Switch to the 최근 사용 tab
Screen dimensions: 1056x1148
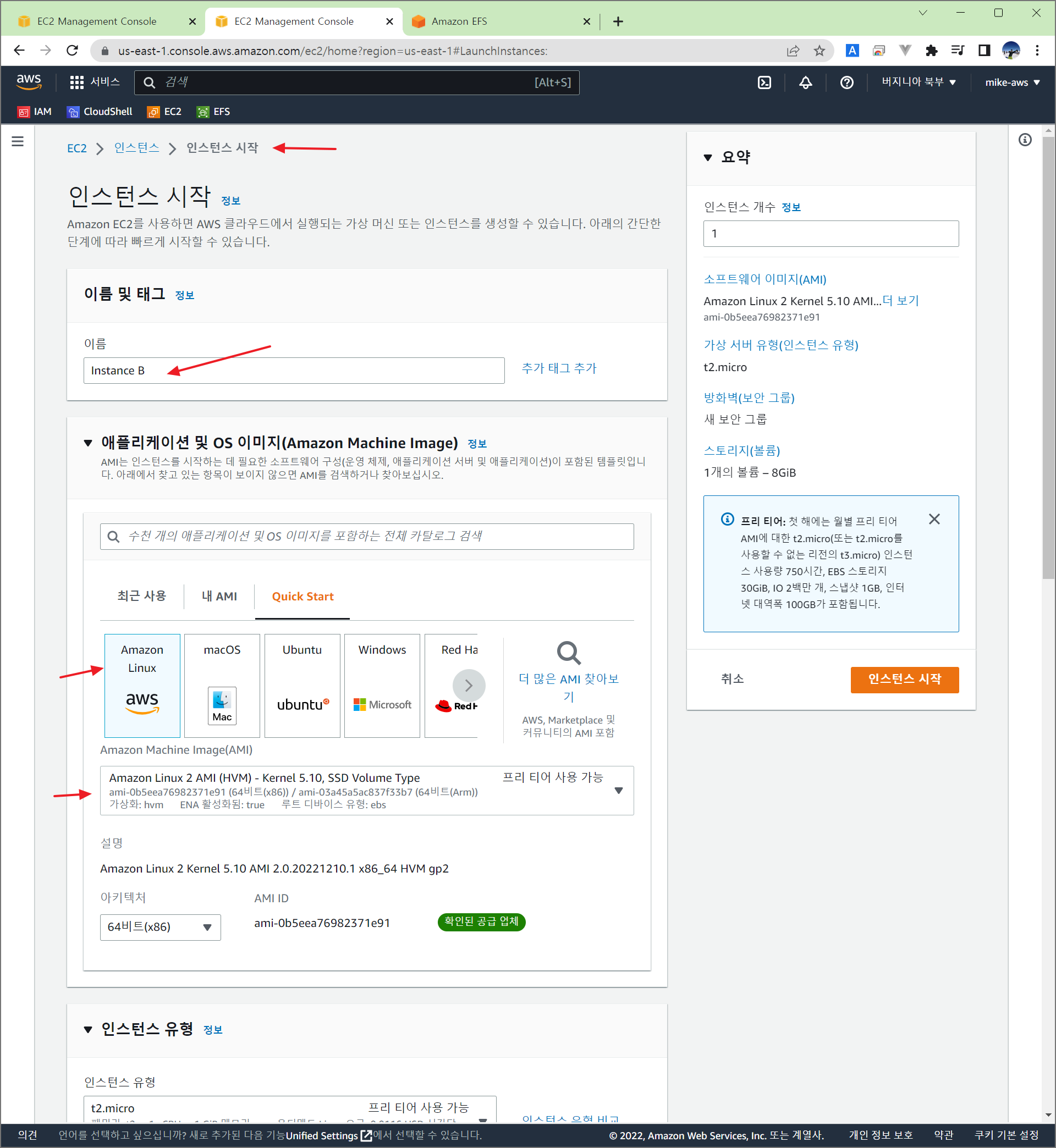pos(141,597)
